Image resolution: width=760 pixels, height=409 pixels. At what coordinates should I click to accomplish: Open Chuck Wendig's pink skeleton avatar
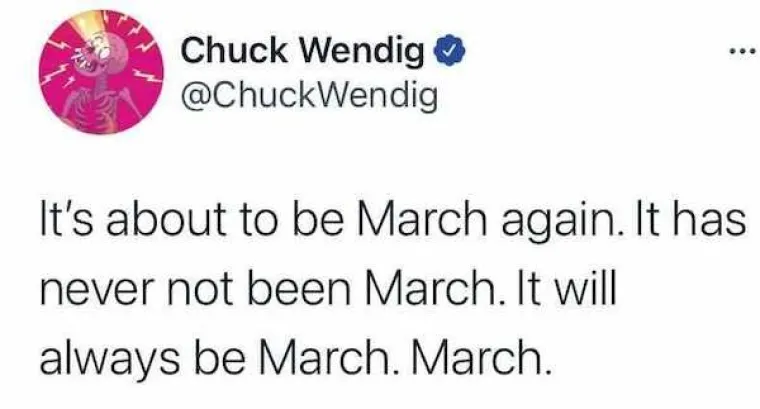(101, 73)
